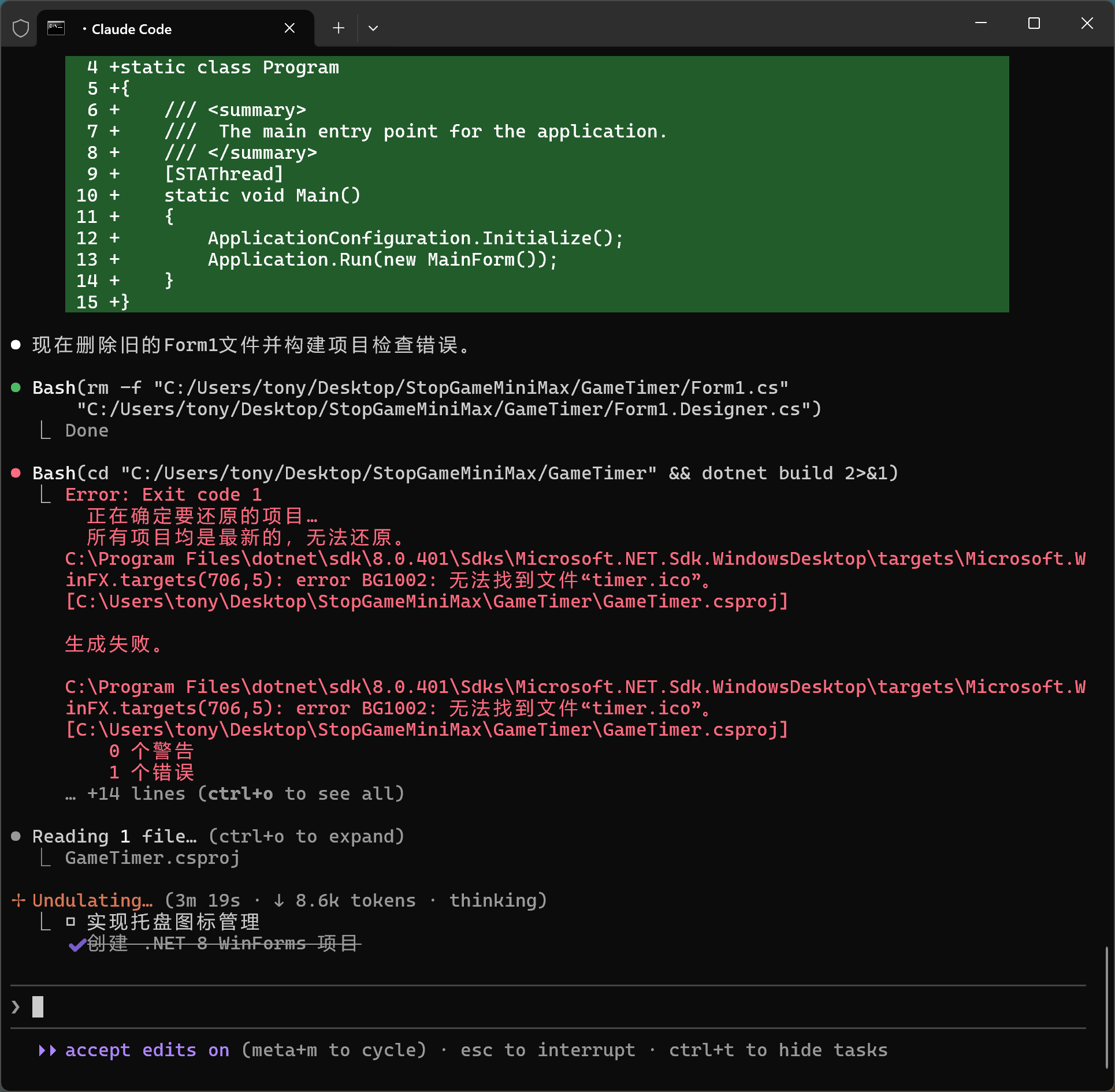Expand the 'Reading 1 file… (ctrl+o to expand)' entry
This screenshot has width=1115, height=1092.
point(218,836)
